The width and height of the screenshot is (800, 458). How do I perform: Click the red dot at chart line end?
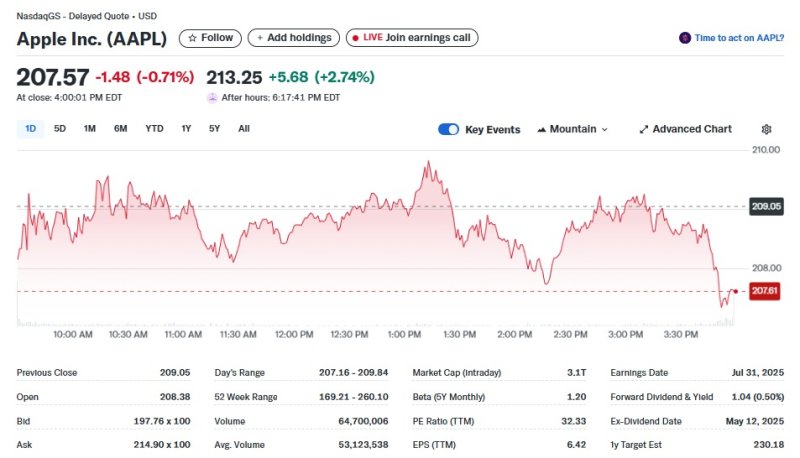pos(735,292)
